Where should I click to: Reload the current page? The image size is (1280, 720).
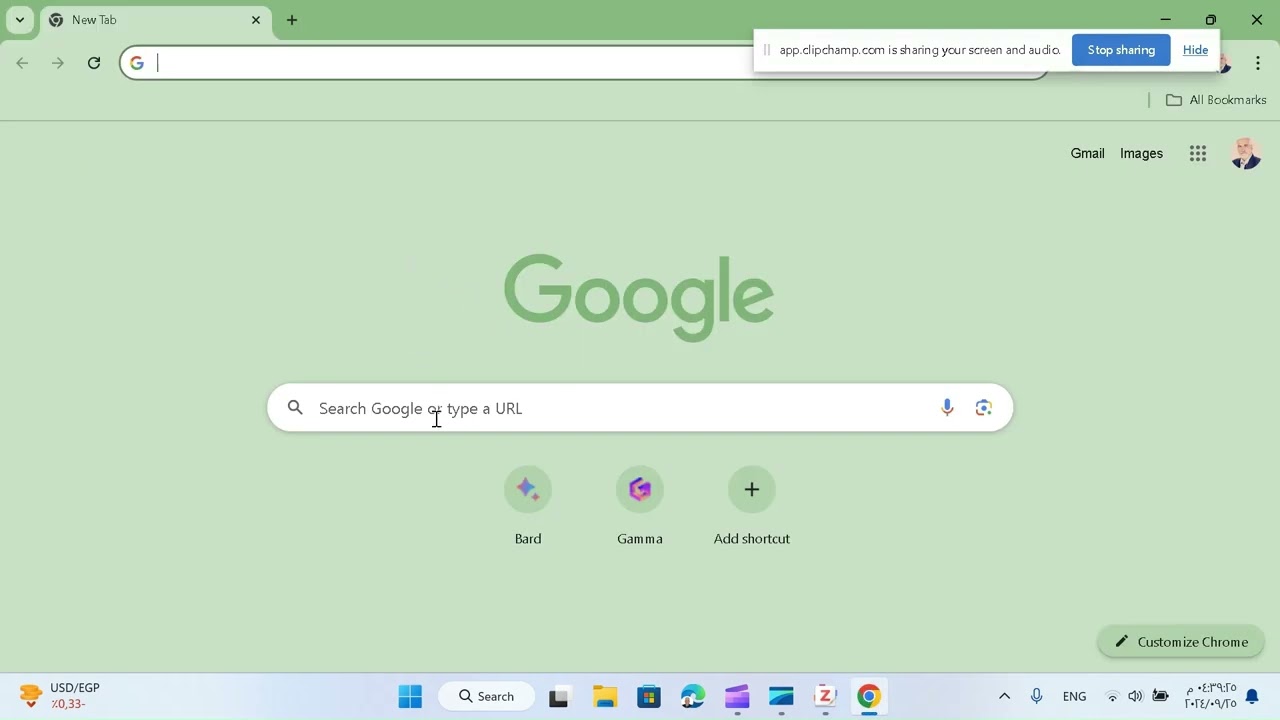[x=94, y=63]
